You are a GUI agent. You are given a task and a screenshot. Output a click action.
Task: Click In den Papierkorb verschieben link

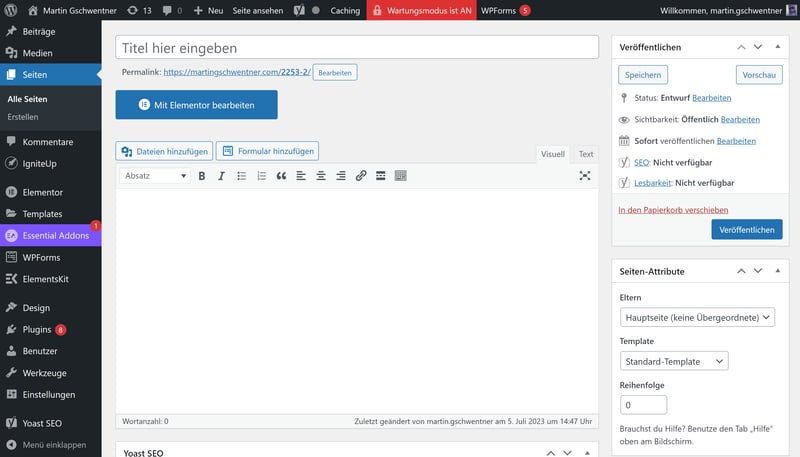673,210
